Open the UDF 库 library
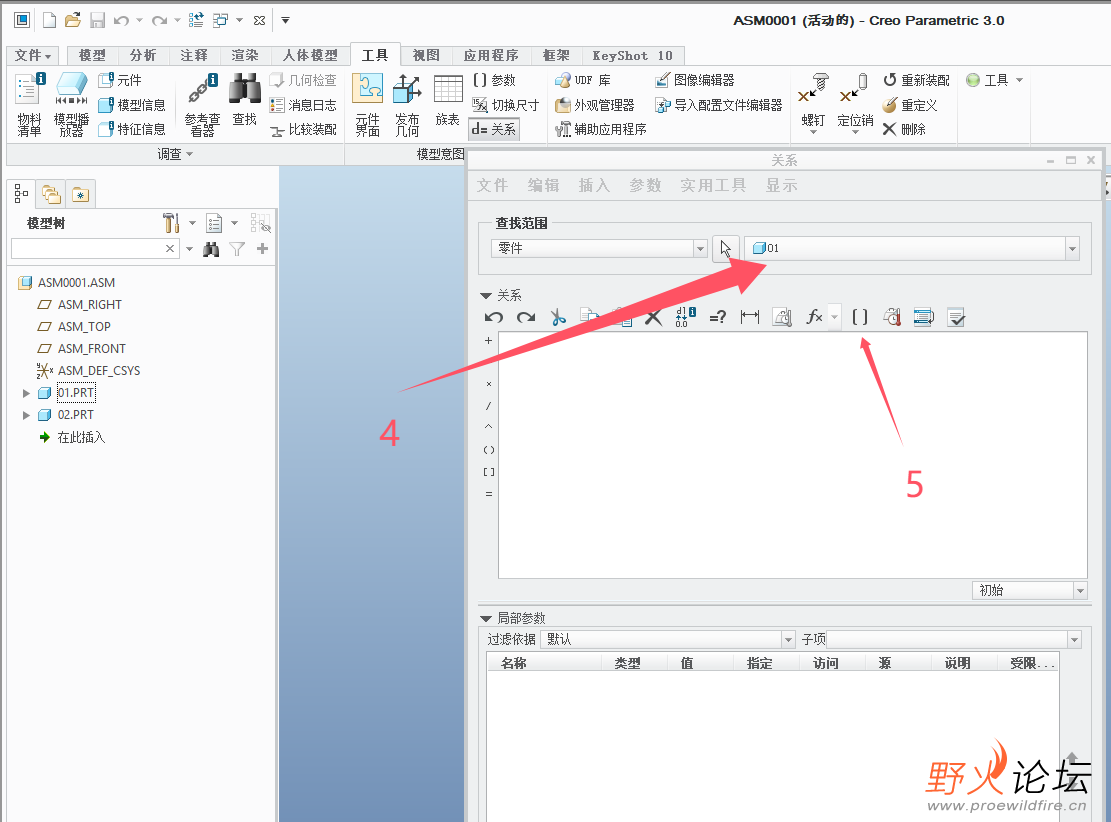Image resolution: width=1111 pixels, height=822 pixels. [x=582, y=80]
